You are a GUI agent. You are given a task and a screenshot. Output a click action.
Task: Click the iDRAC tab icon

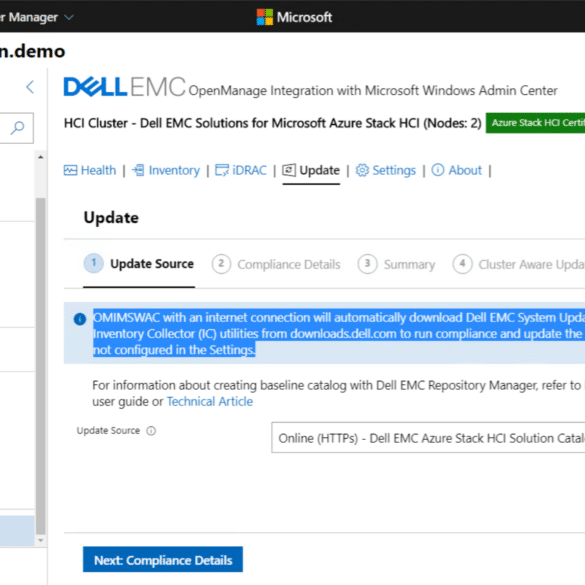click(222, 170)
